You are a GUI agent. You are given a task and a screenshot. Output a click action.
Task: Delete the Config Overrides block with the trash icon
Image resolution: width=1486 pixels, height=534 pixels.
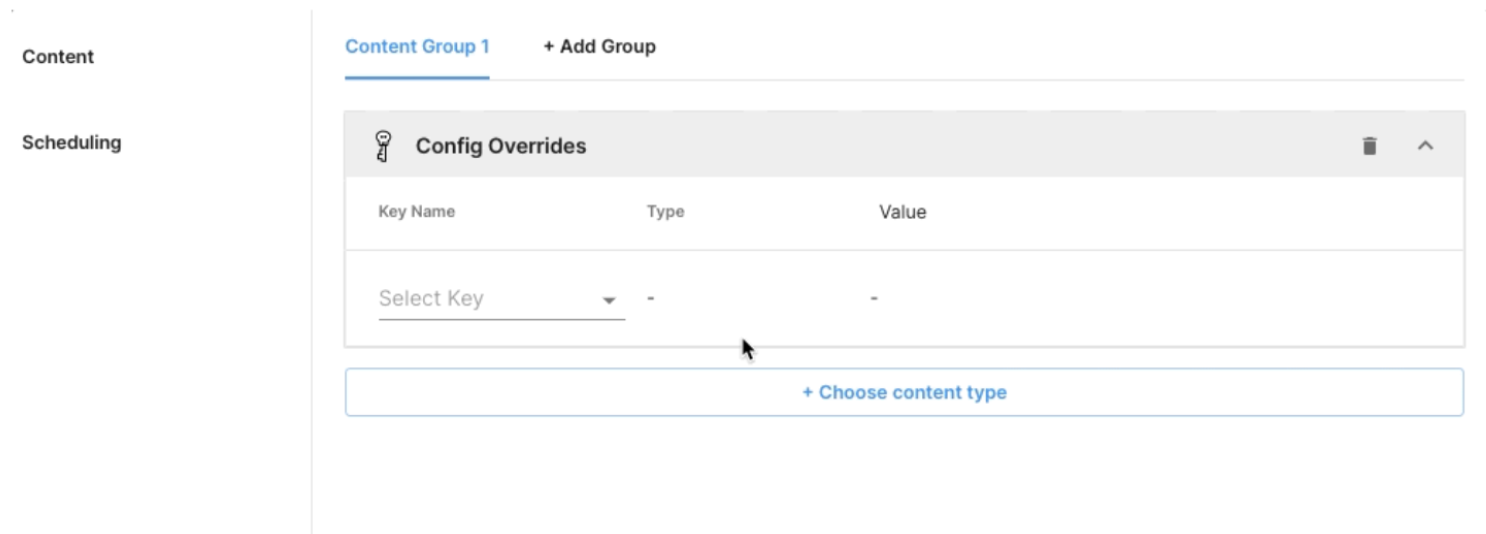click(x=1369, y=146)
